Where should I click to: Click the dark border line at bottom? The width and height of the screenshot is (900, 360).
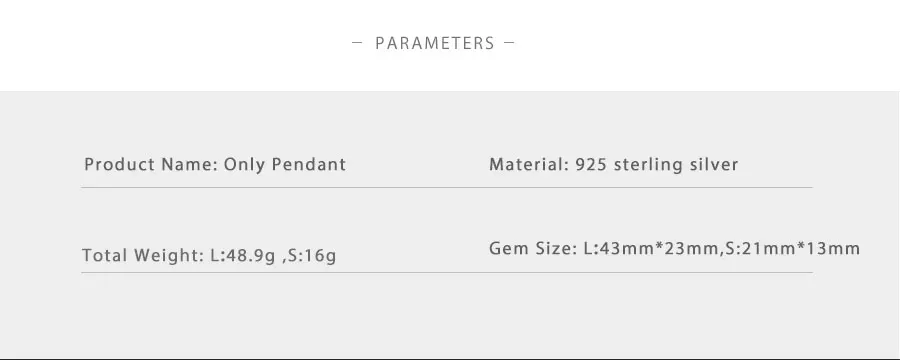coord(450,358)
